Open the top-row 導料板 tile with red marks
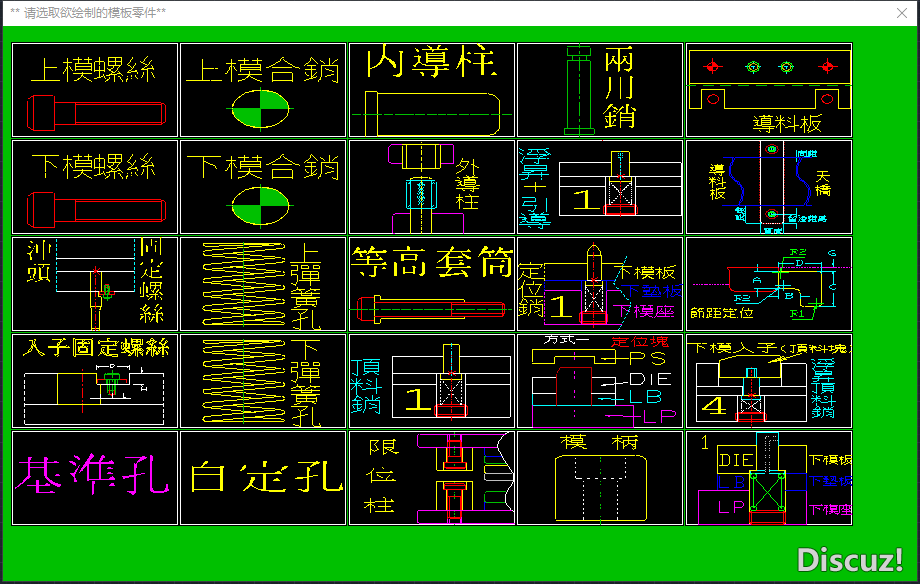This screenshot has width=920, height=584. [768, 90]
